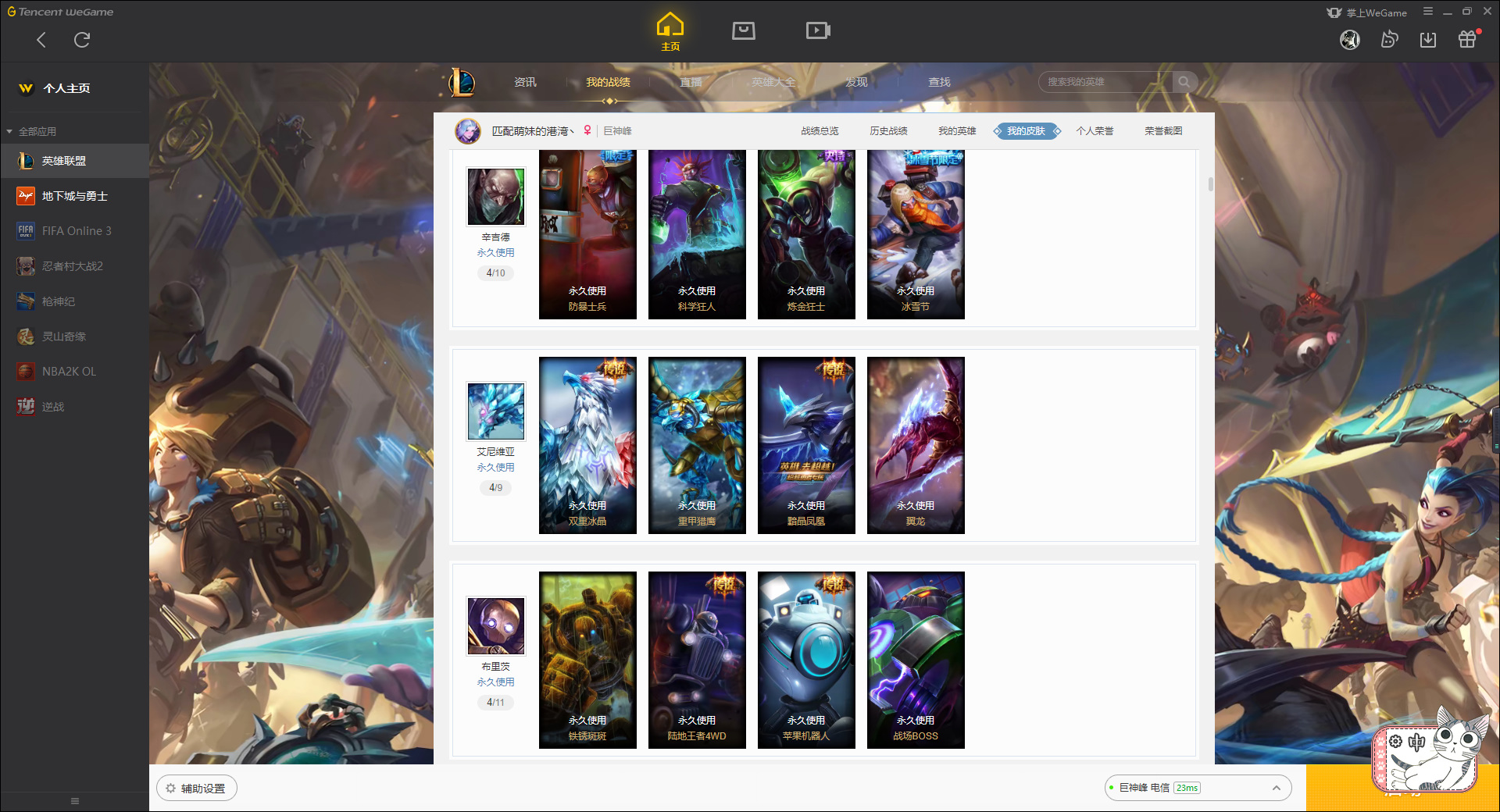Select 枪神纪 in the sidebar
The height and width of the screenshot is (812, 1500).
point(74,301)
